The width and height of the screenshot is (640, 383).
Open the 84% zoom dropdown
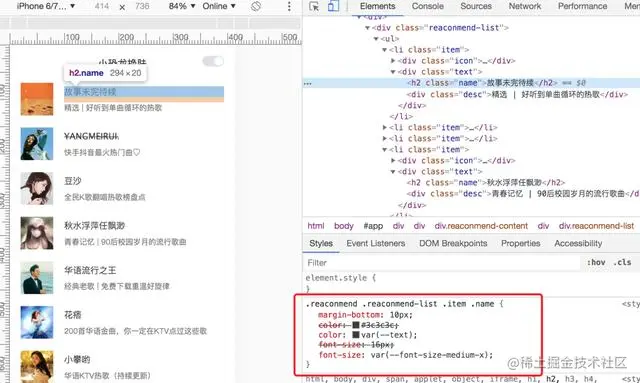[x=182, y=6]
